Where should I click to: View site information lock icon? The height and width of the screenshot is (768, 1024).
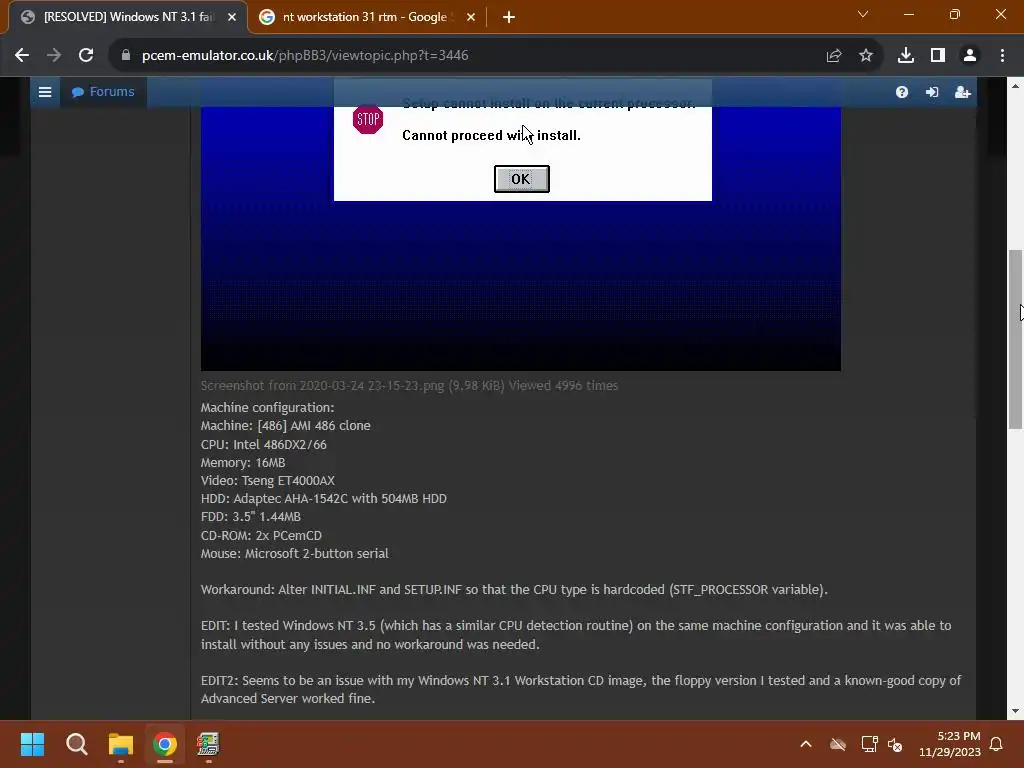tap(126, 56)
